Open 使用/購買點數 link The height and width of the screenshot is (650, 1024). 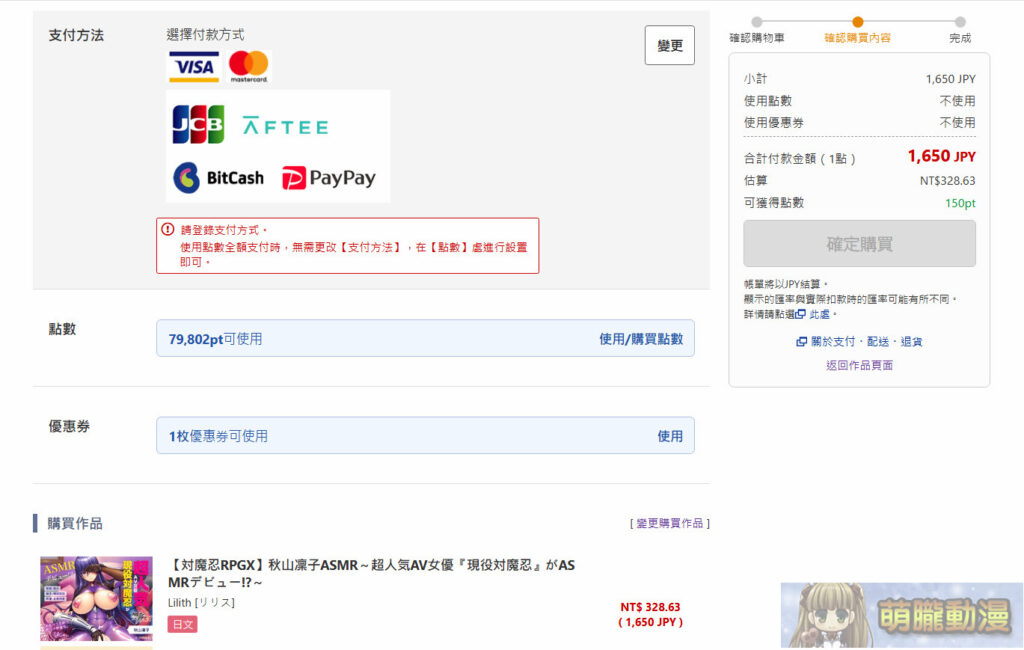tap(641, 338)
